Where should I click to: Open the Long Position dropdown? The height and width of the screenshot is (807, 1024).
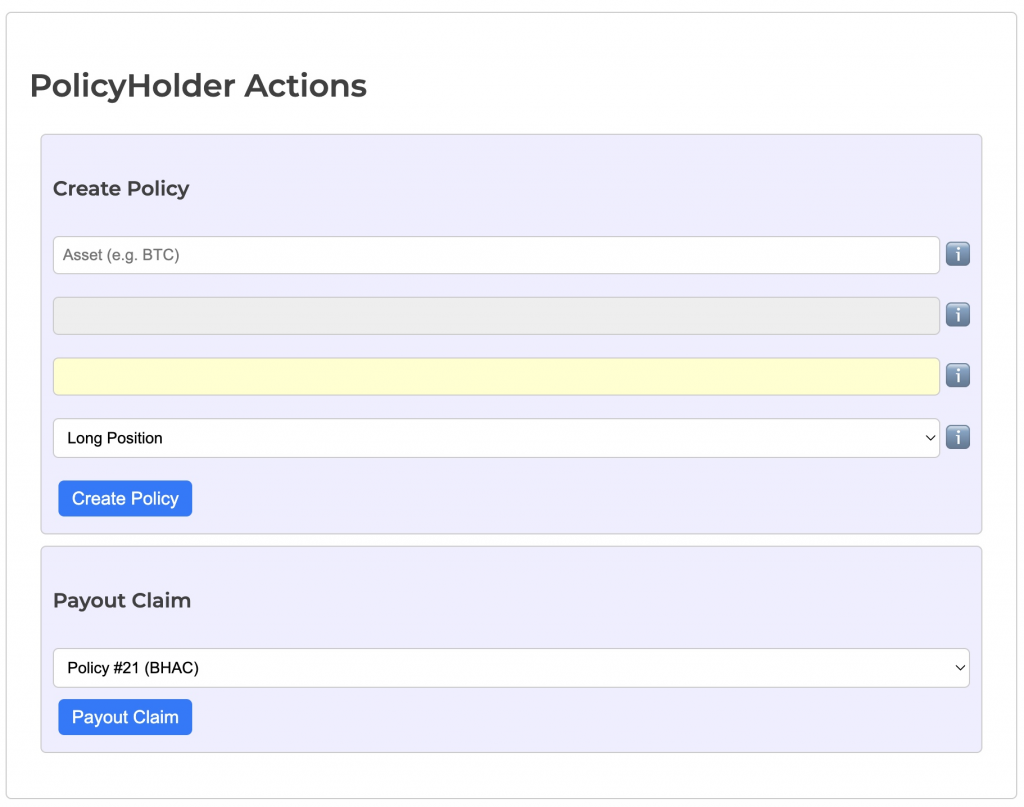click(495, 438)
